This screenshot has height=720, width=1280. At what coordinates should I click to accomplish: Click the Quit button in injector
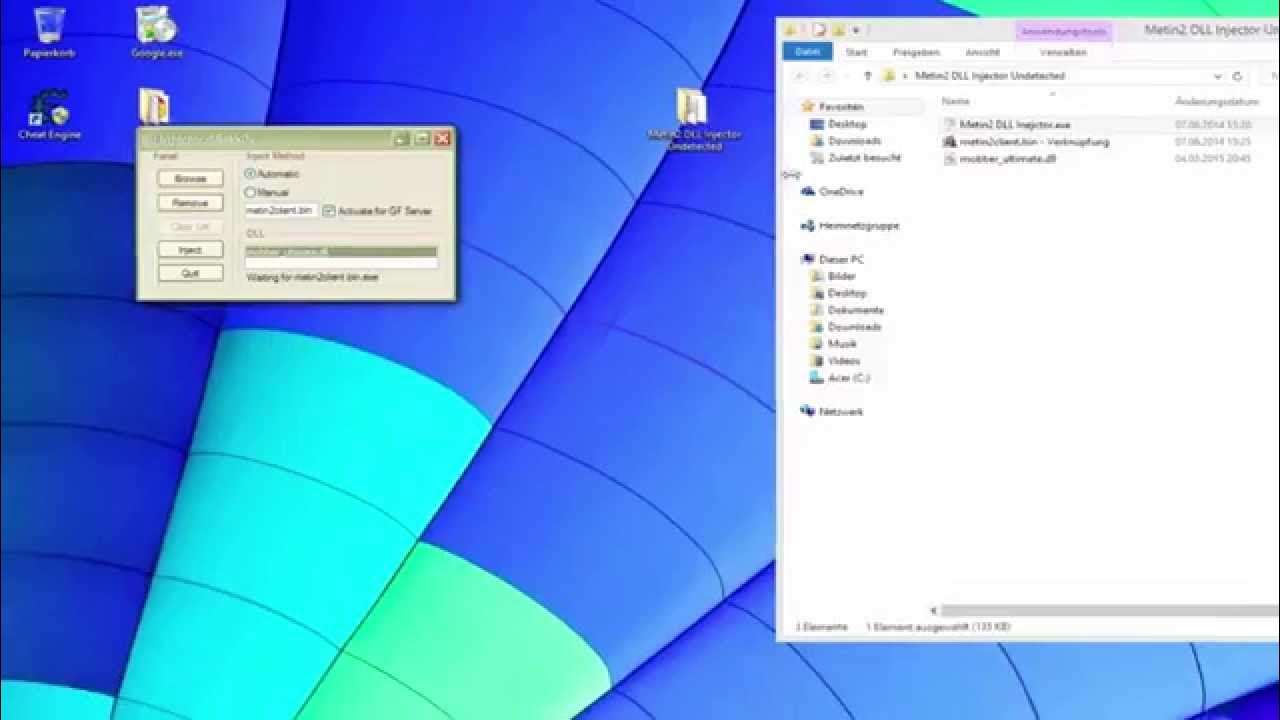pos(190,273)
